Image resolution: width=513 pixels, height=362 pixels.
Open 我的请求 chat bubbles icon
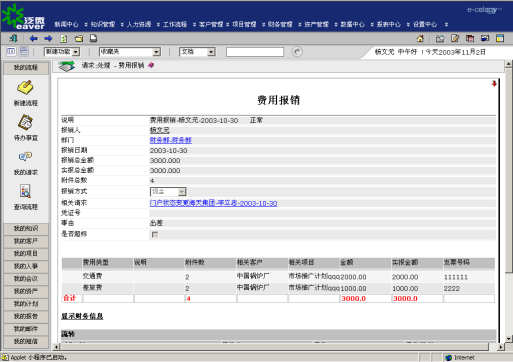[x=25, y=156]
